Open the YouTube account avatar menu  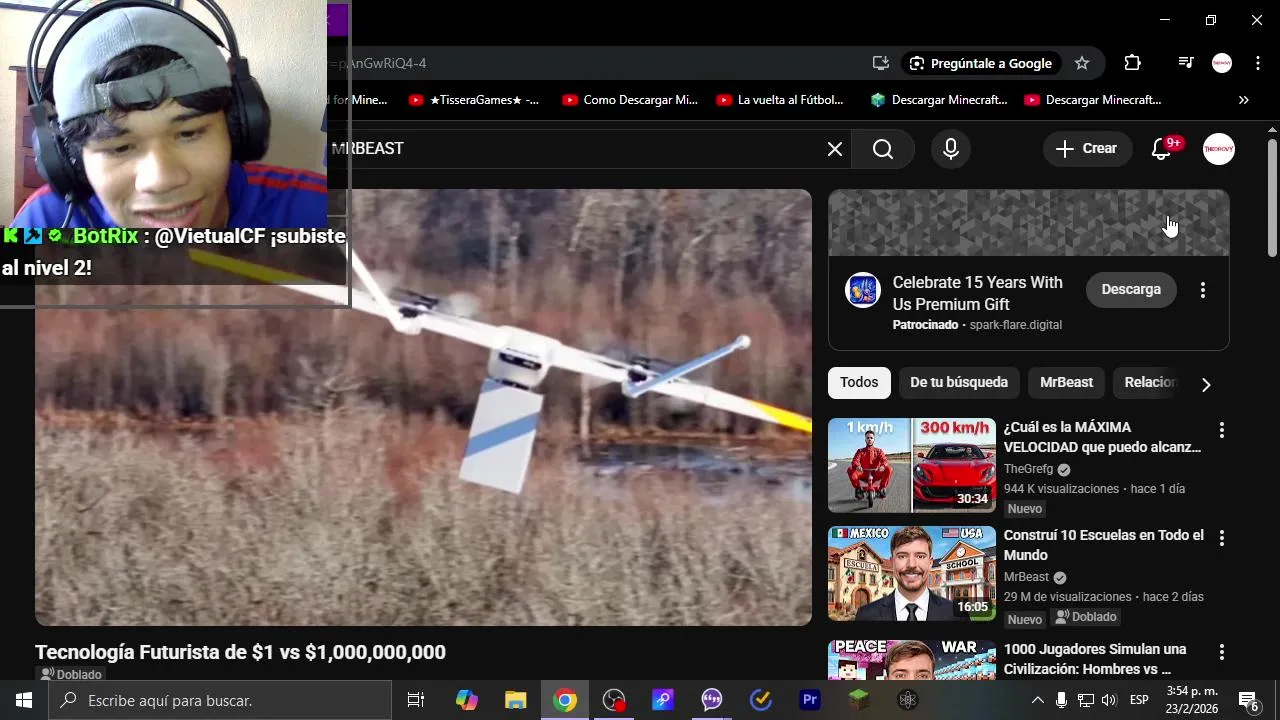click(1219, 149)
